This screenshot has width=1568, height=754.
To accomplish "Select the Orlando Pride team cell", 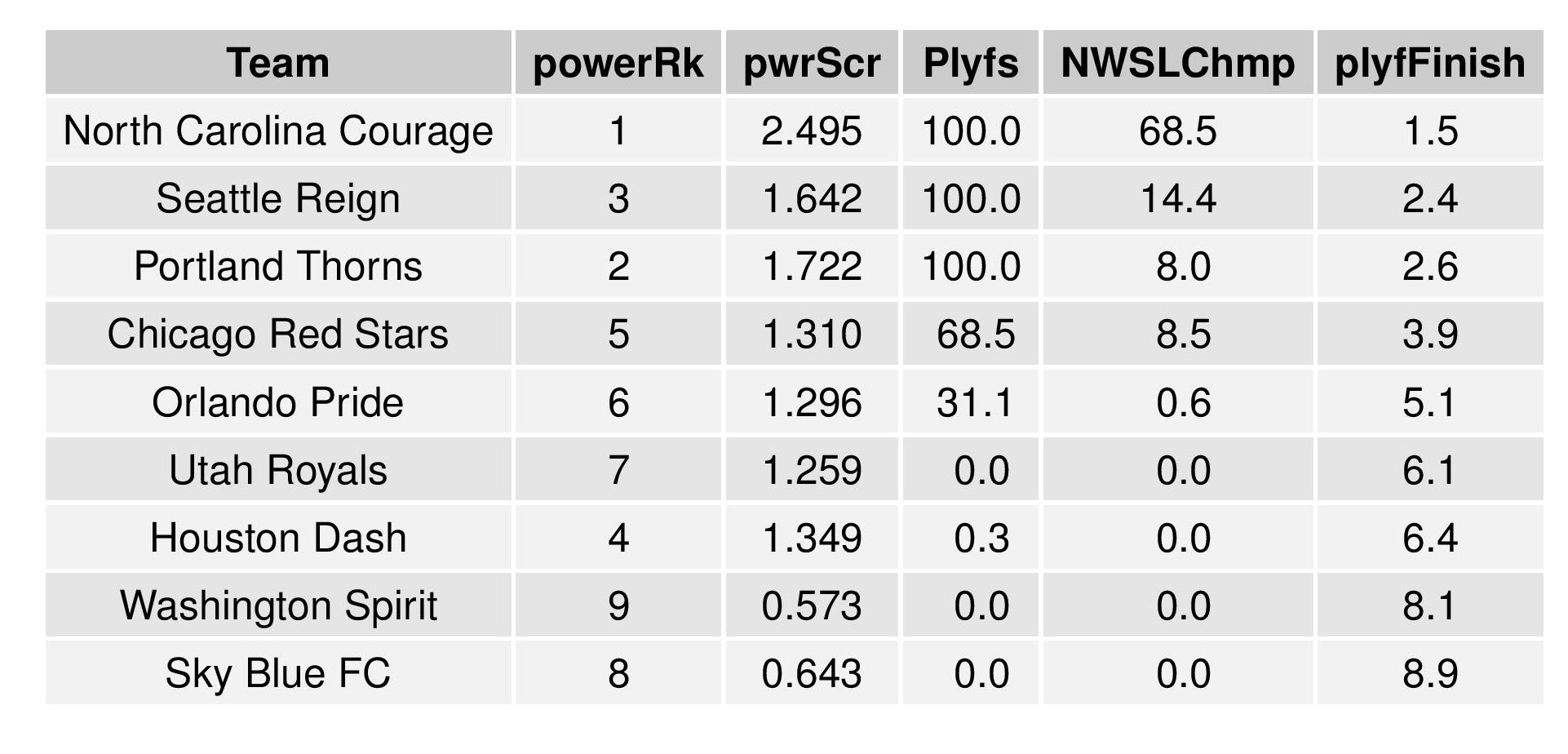I will (x=278, y=402).
